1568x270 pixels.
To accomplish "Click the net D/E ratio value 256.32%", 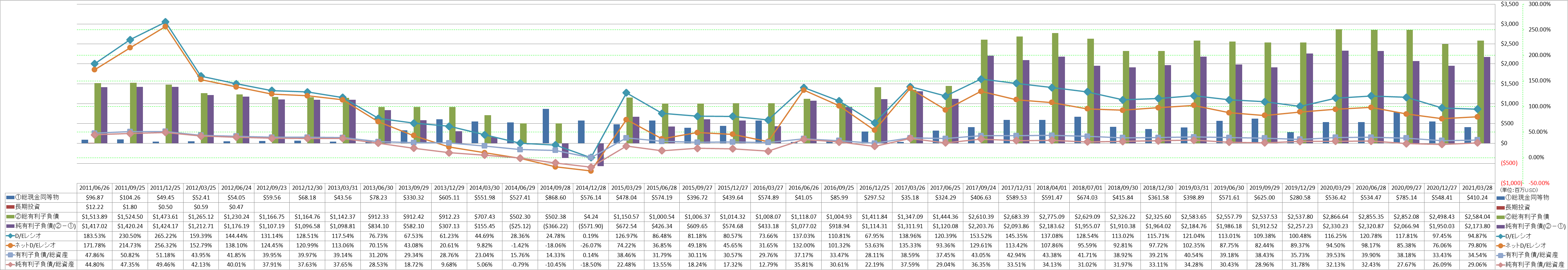I will coord(166,245).
